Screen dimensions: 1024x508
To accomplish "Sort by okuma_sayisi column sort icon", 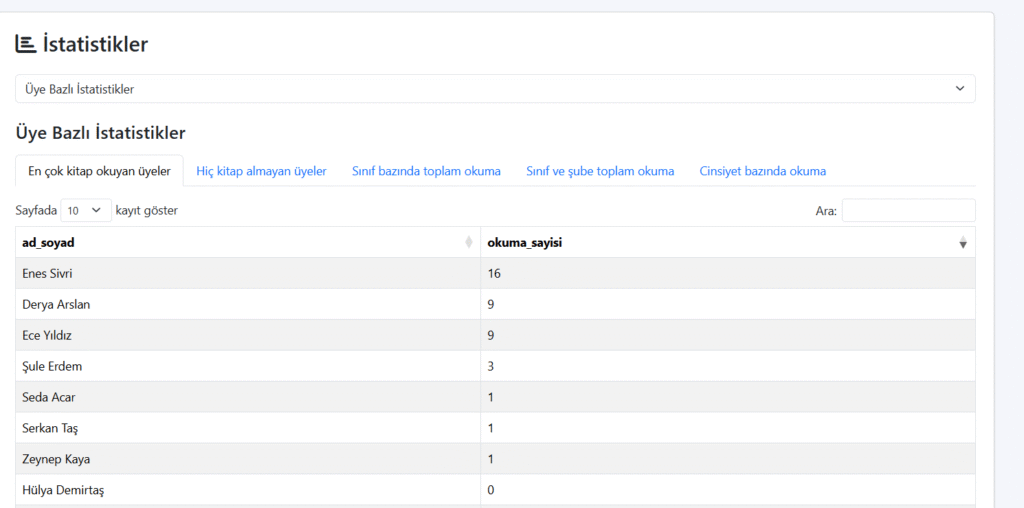I will tap(963, 243).
